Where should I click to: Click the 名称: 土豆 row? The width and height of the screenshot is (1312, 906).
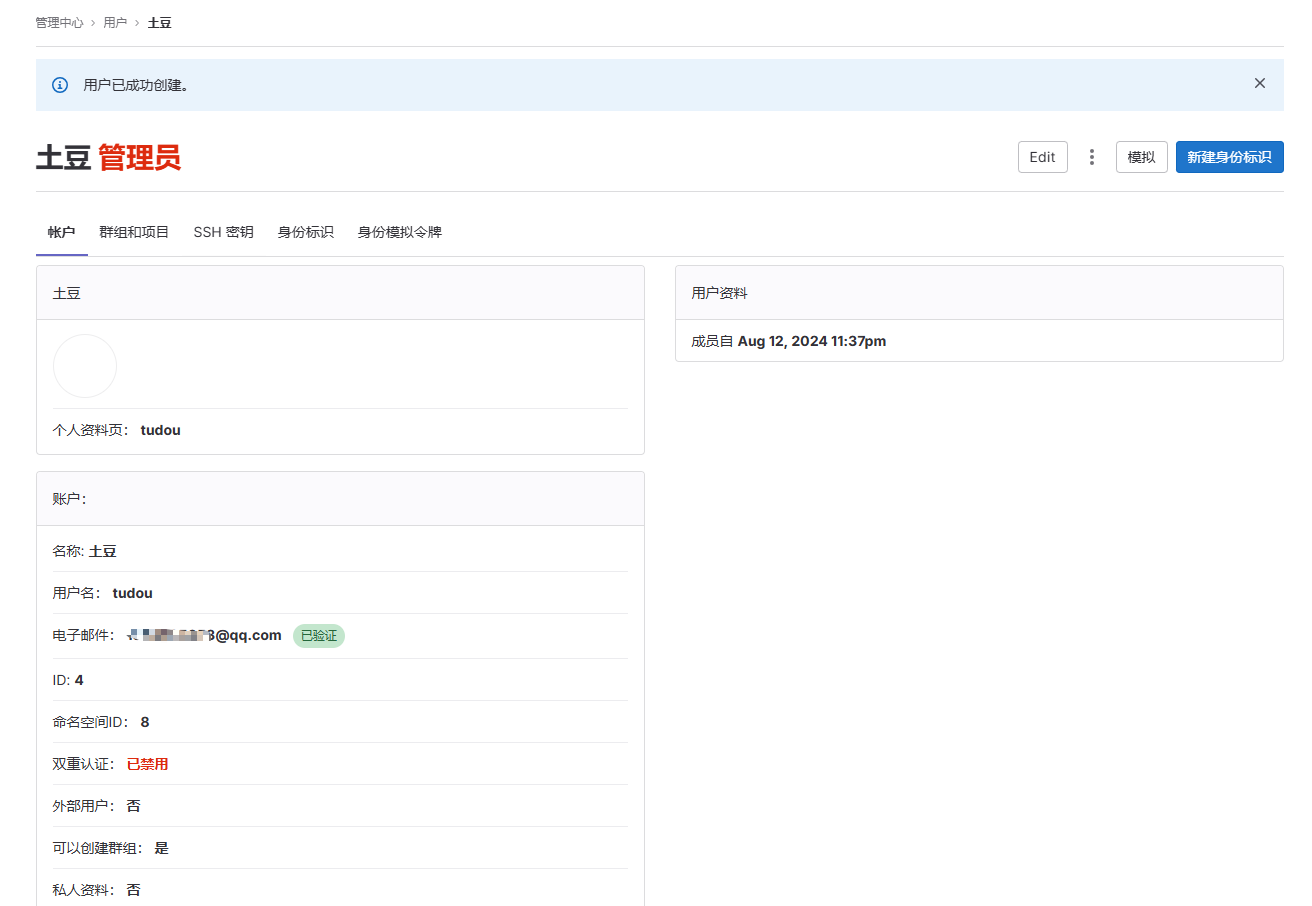pos(340,551)
